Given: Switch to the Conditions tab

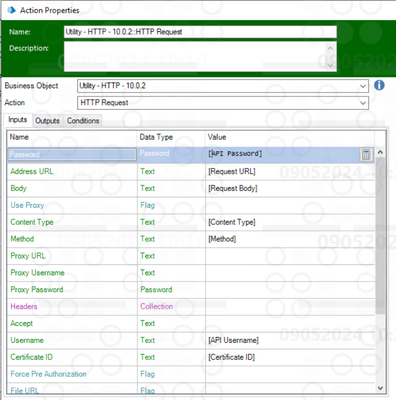Looking at the screenshot, I should pos(83,121).
